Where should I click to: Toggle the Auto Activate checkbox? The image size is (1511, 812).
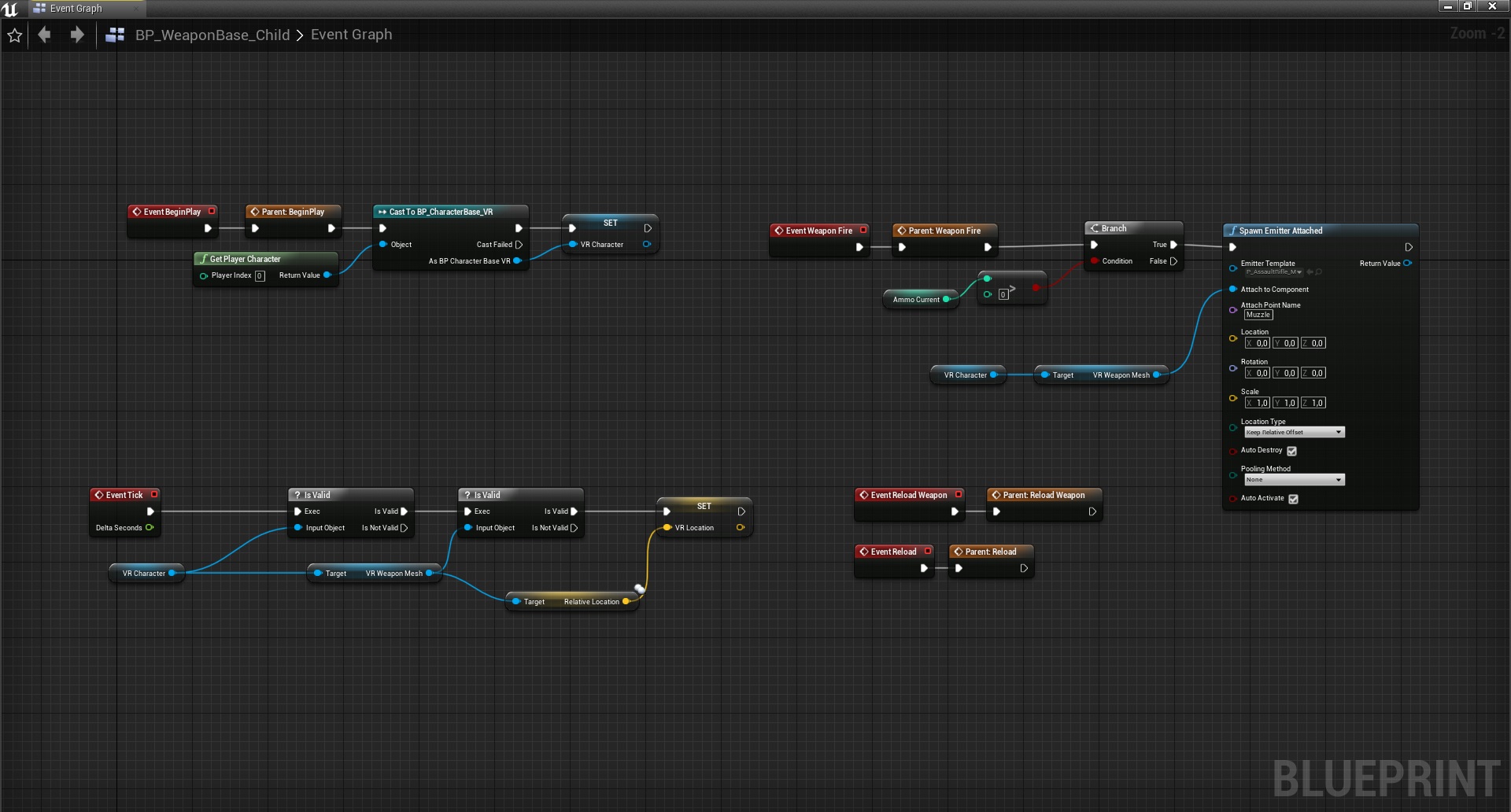point(1293,499)
